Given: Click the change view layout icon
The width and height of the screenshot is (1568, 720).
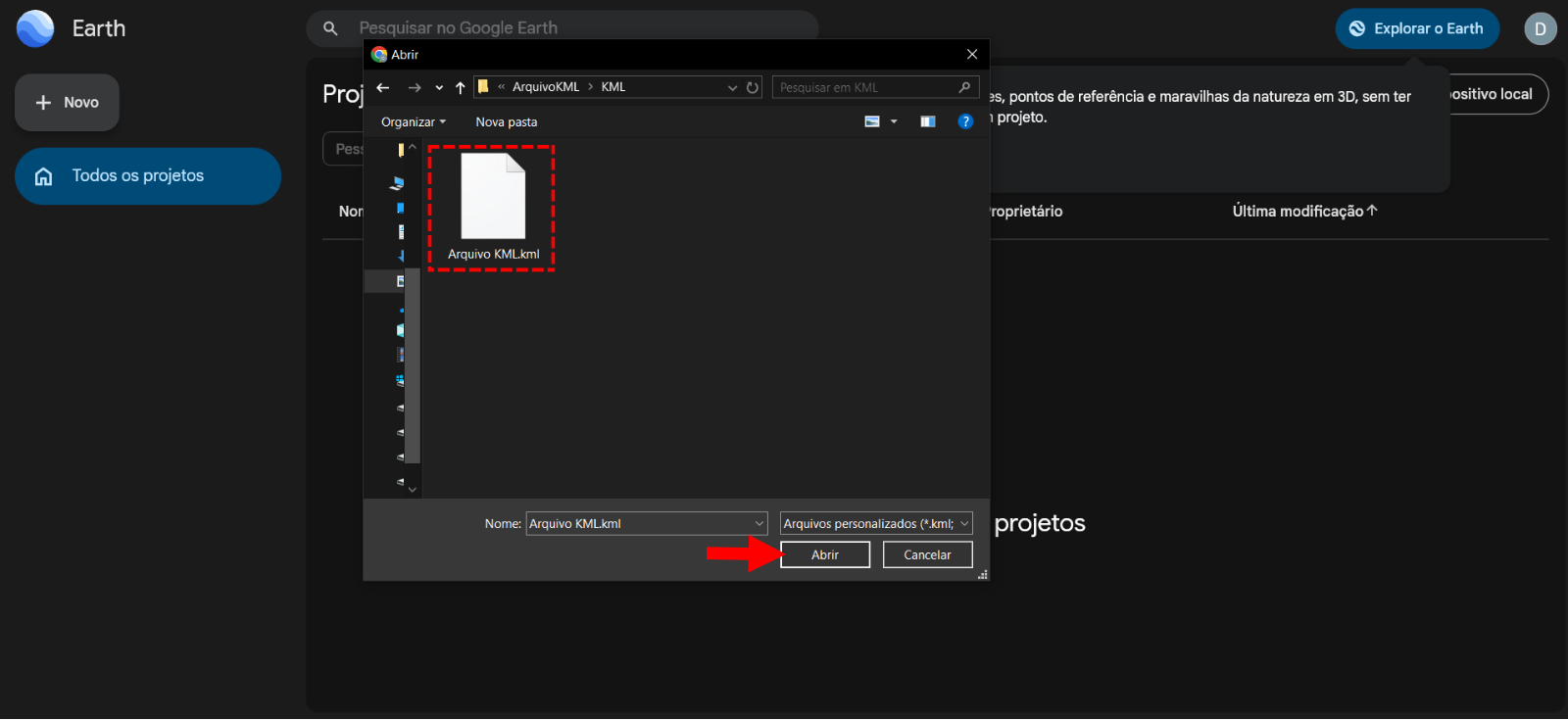Looking at the screenshot, I should click(x=872, y=121).
